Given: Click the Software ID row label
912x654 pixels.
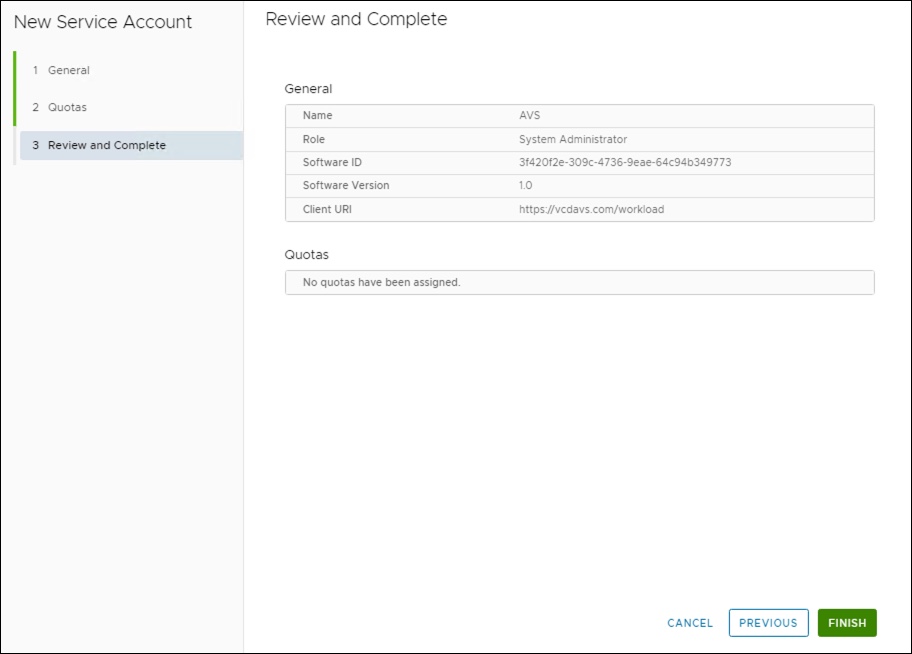Looking at the screenshot, I should [332, 162].
